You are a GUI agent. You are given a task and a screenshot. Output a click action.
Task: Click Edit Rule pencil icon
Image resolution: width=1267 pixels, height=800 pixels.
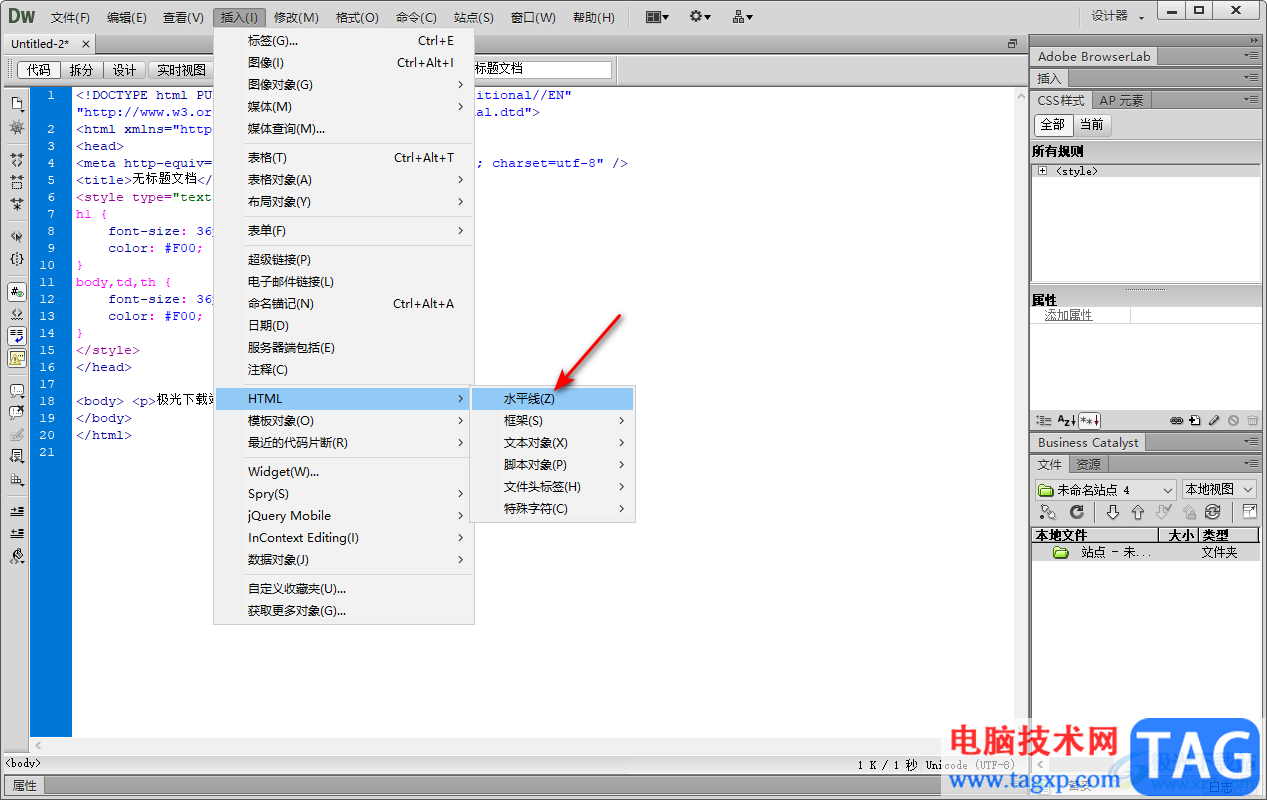point(1214,421)
